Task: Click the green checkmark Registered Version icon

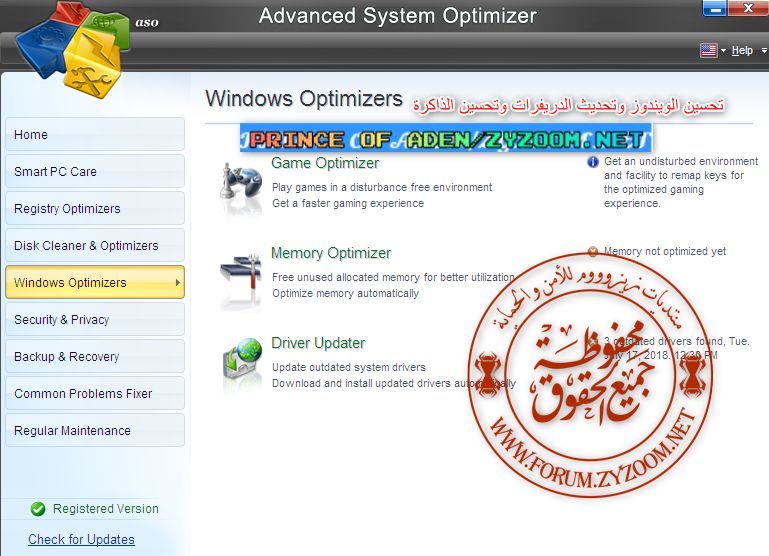Action: pyautogui.click(x=38, y=509)
